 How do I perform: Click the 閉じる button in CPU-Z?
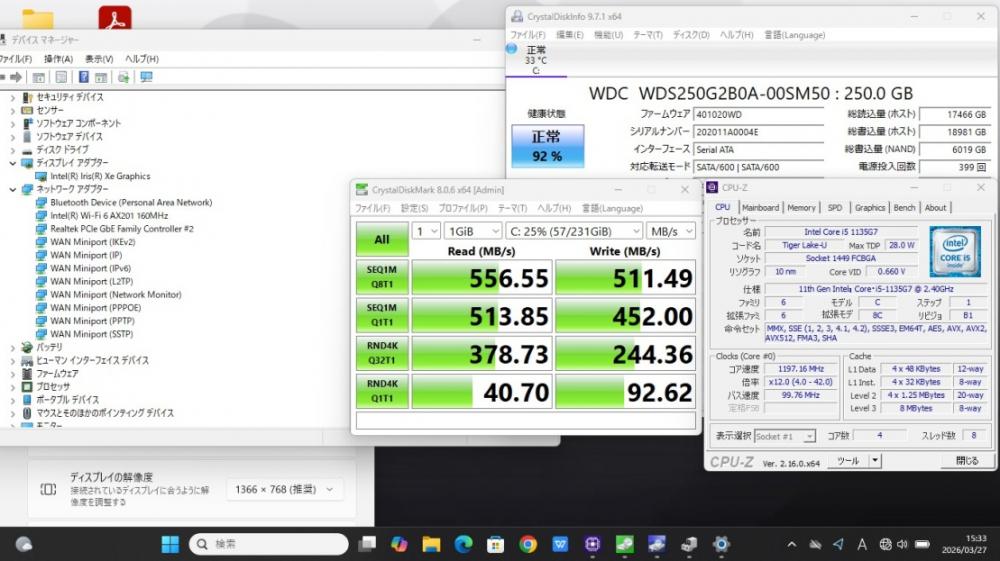coord(967,461)
